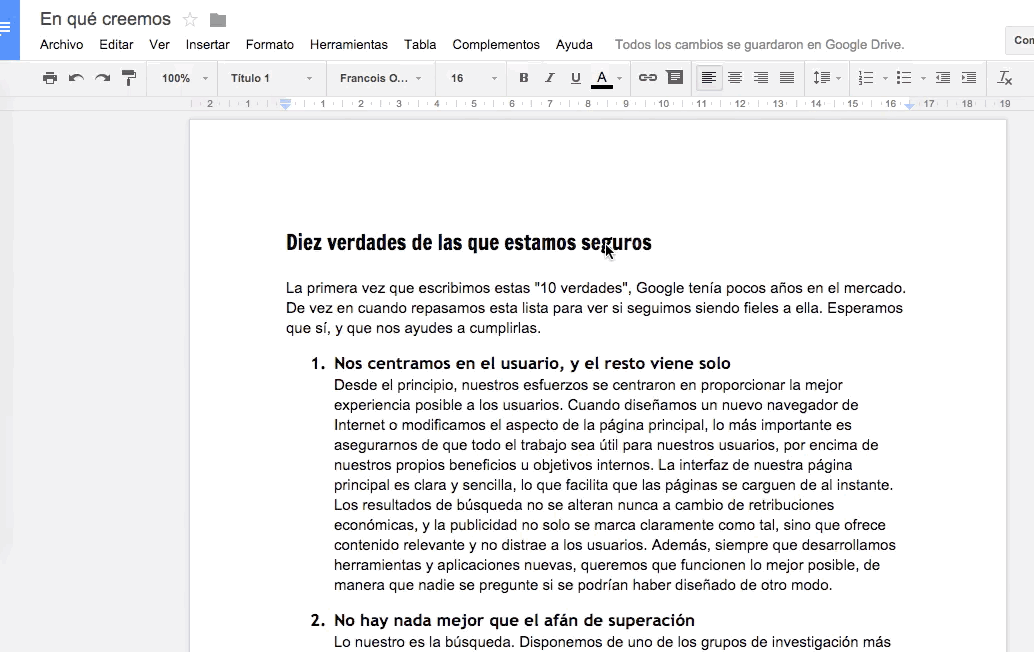This screenshot has height=652, width=1034.
Task: Click the Print icon
Action: click(x=49, y=78)
